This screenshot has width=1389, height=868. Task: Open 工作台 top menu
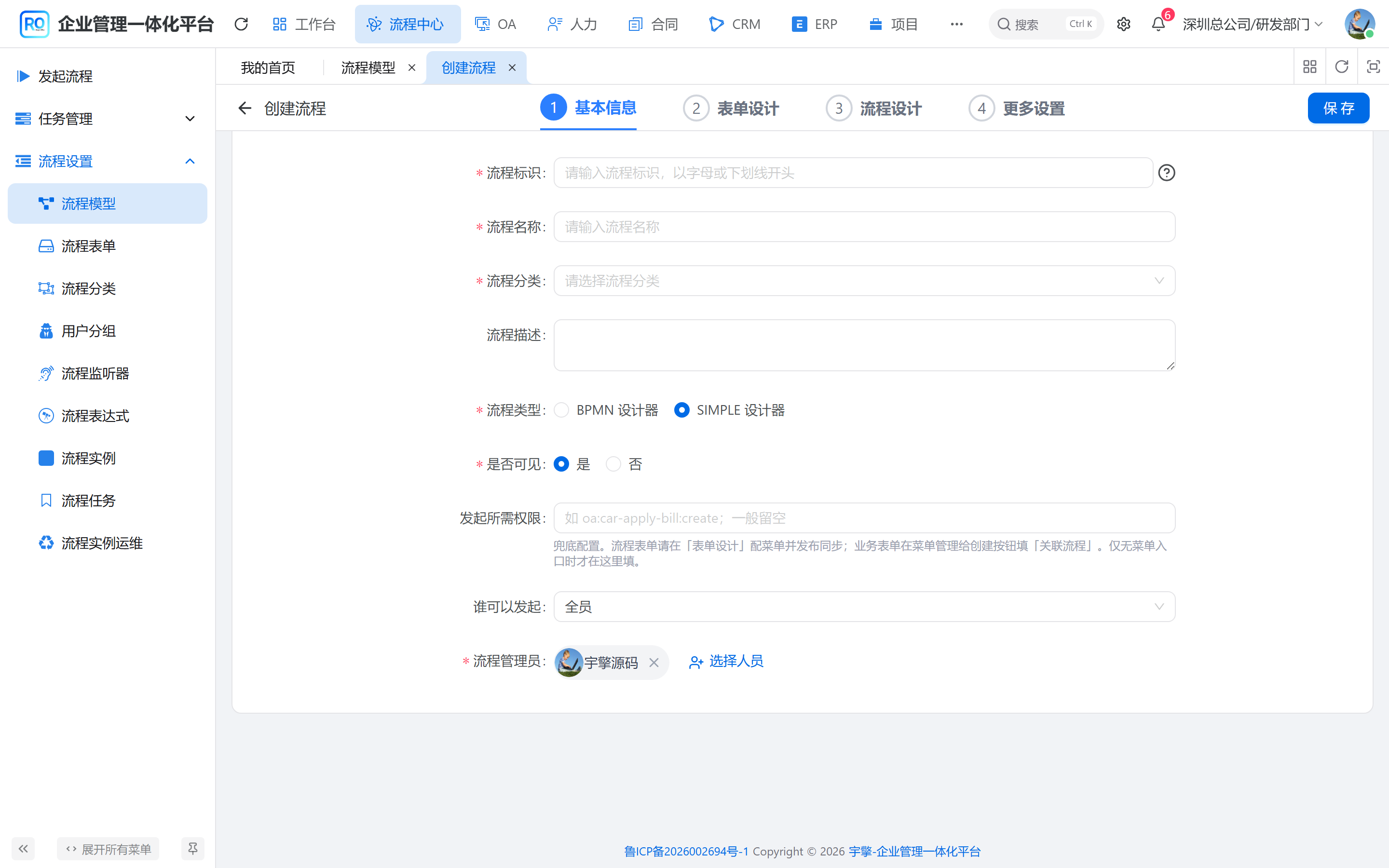(304, 24)
